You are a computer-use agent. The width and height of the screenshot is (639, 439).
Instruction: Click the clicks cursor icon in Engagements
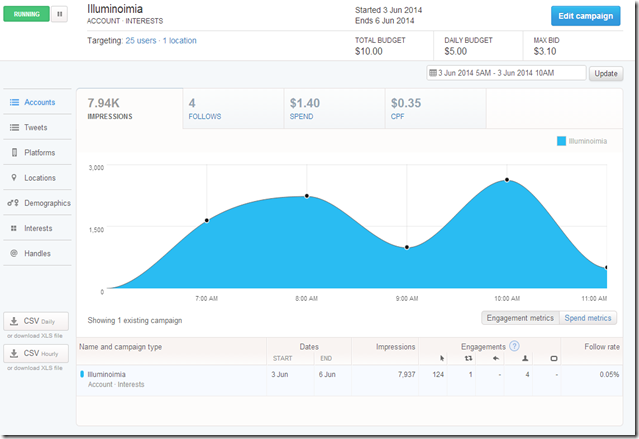click(441, 358)
